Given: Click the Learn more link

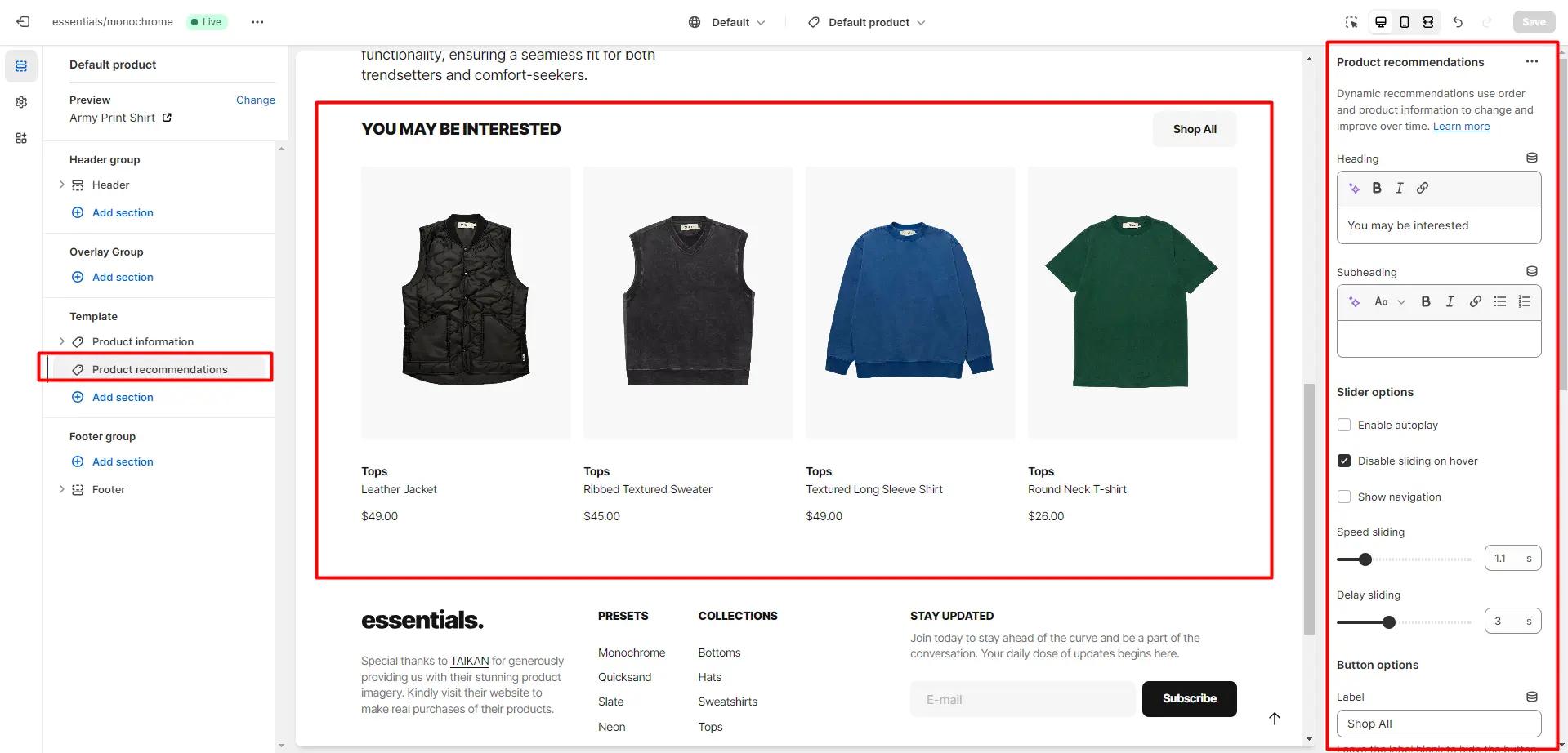Looking at the screenshot, I should (1461, 126).
